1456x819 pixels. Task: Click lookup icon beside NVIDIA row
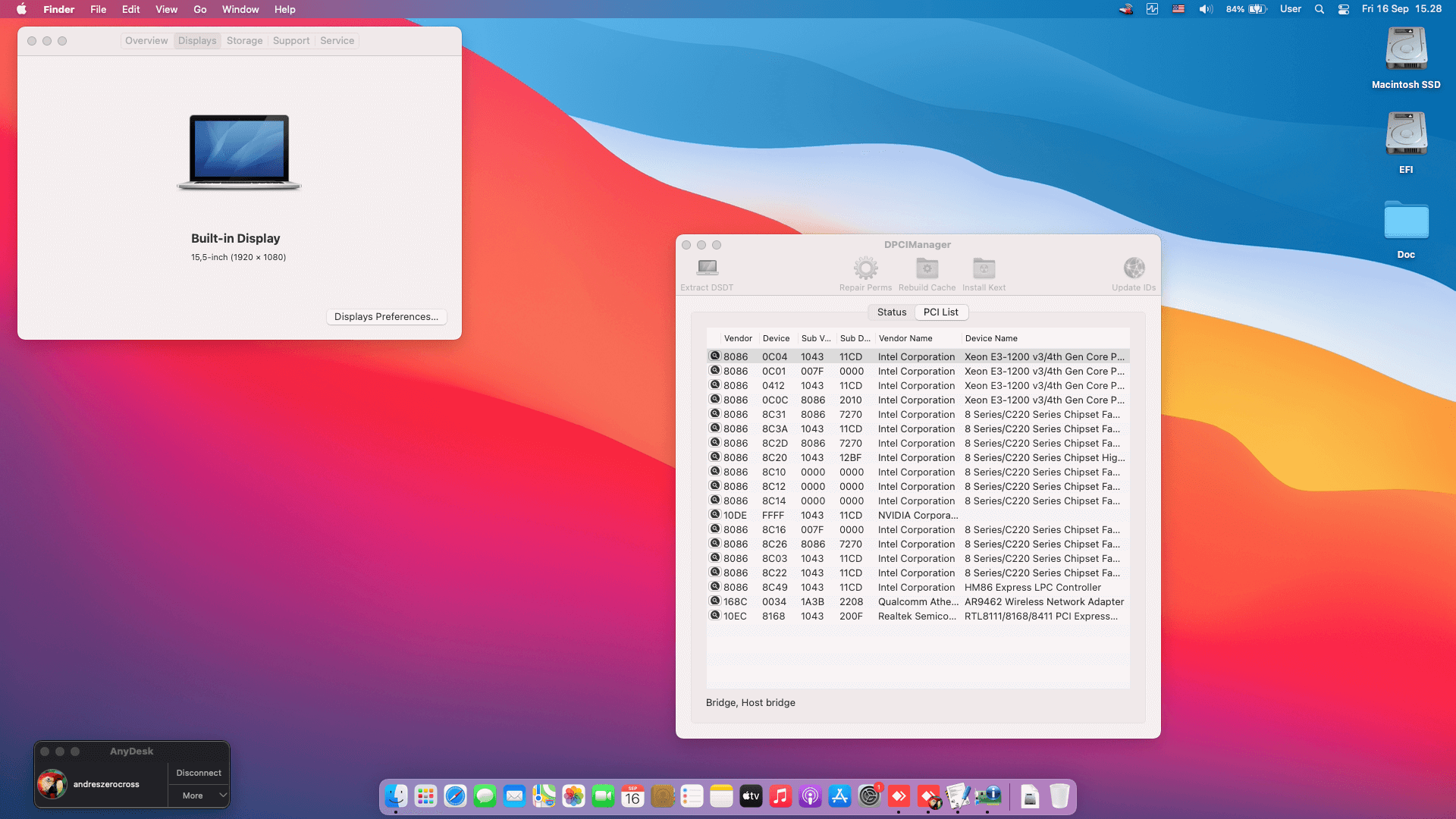point(714,515)
